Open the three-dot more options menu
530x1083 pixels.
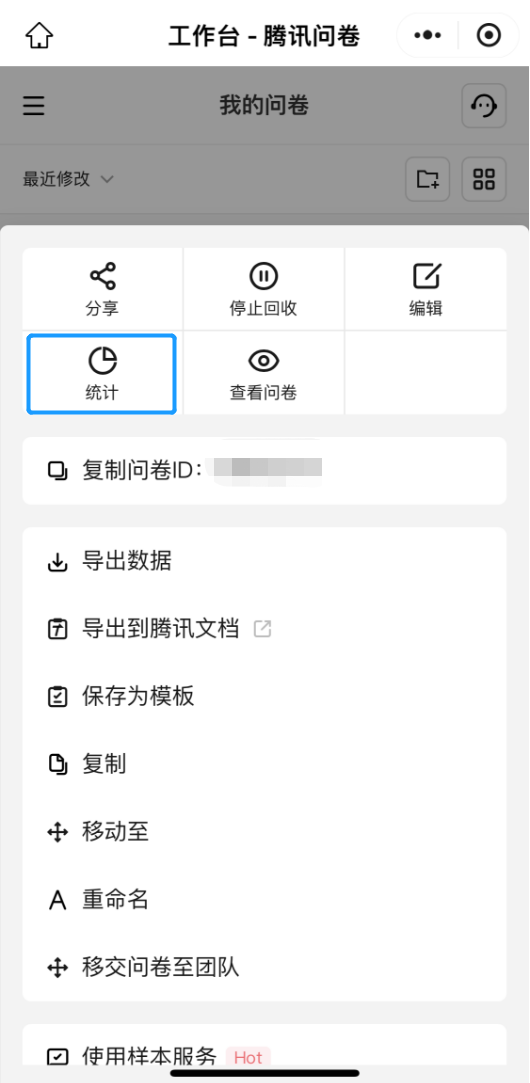[x=427, y=35]
